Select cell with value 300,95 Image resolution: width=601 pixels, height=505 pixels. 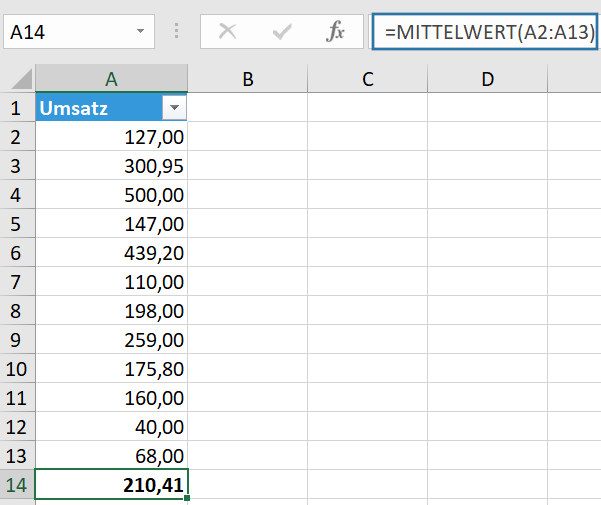(112, 166)
